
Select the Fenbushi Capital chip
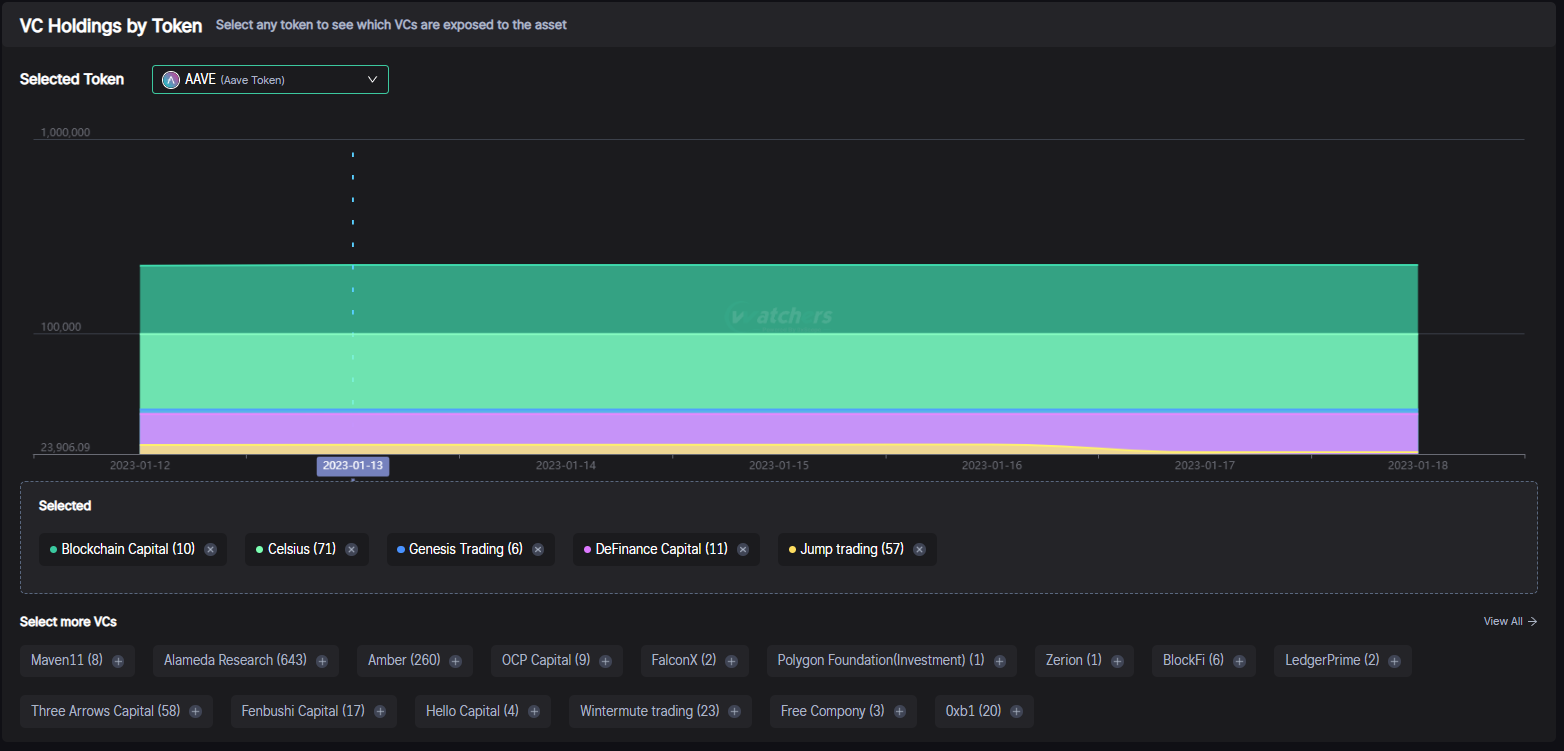(302, 712)
